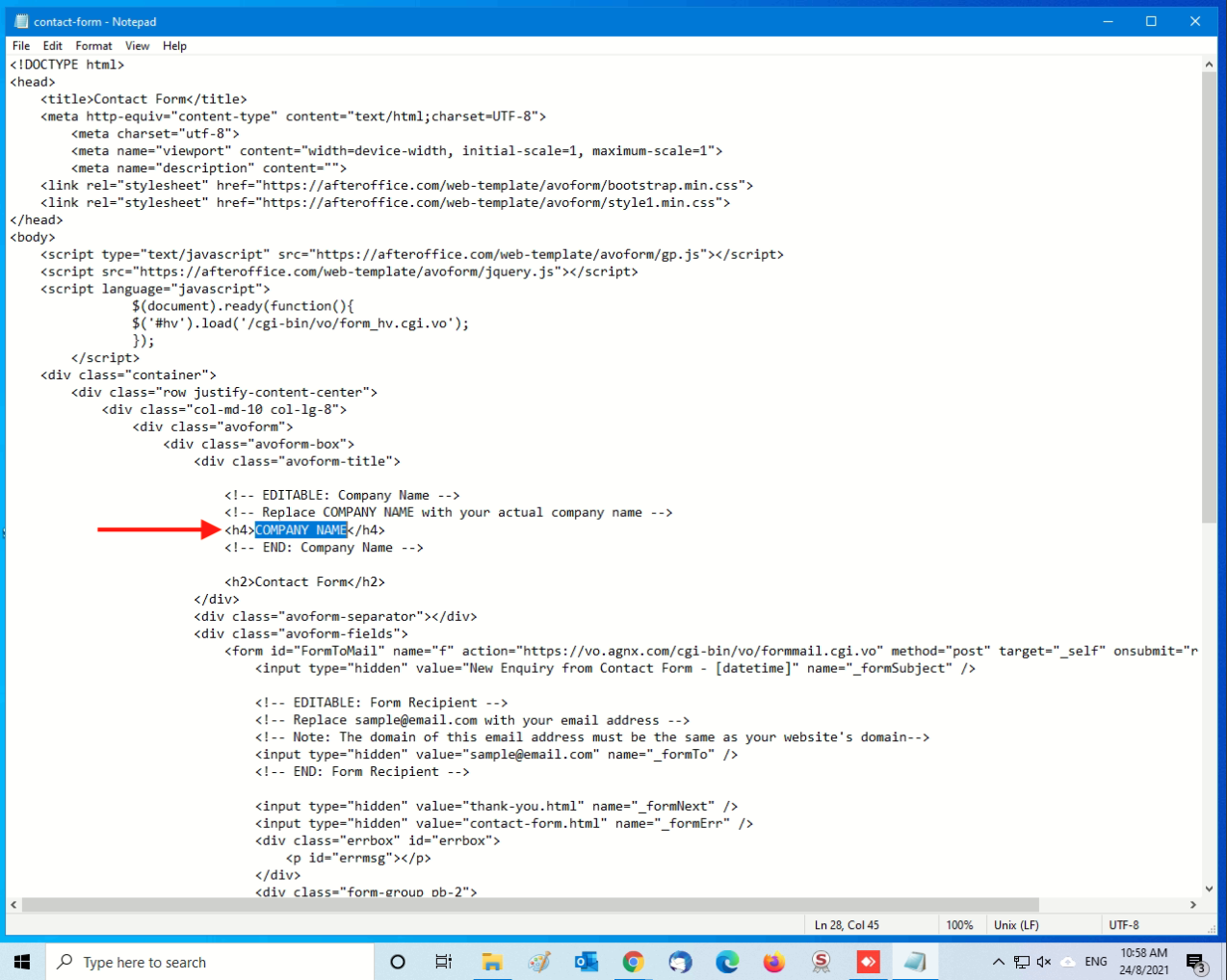The width and height of the screenshot is (1227, 980).
Task: Open File Explorer from the taskbar
Action: click(x=492, y=962)
